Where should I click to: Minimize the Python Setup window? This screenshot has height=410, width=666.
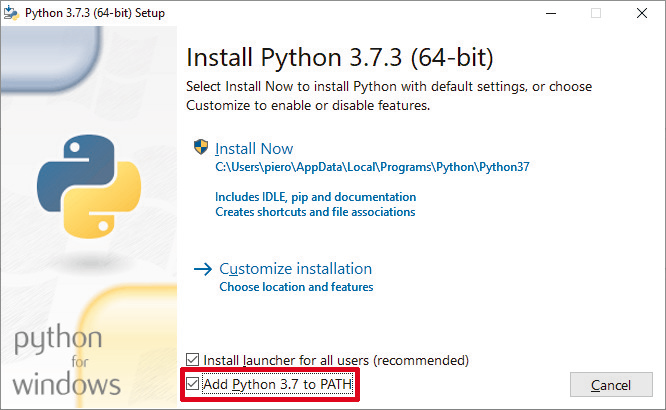click(551, 13)
